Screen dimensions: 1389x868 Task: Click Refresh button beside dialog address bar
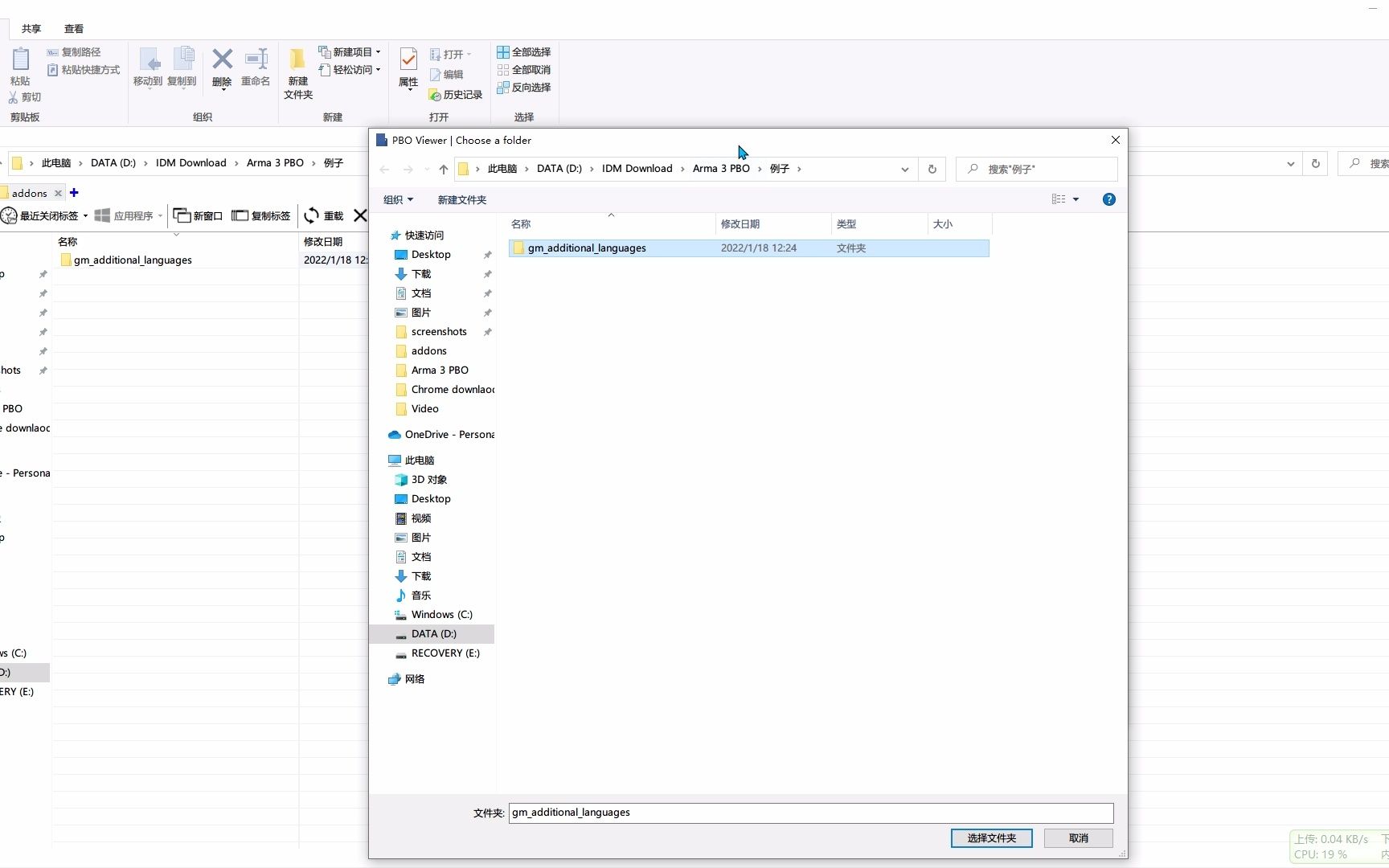pos(932,170)
